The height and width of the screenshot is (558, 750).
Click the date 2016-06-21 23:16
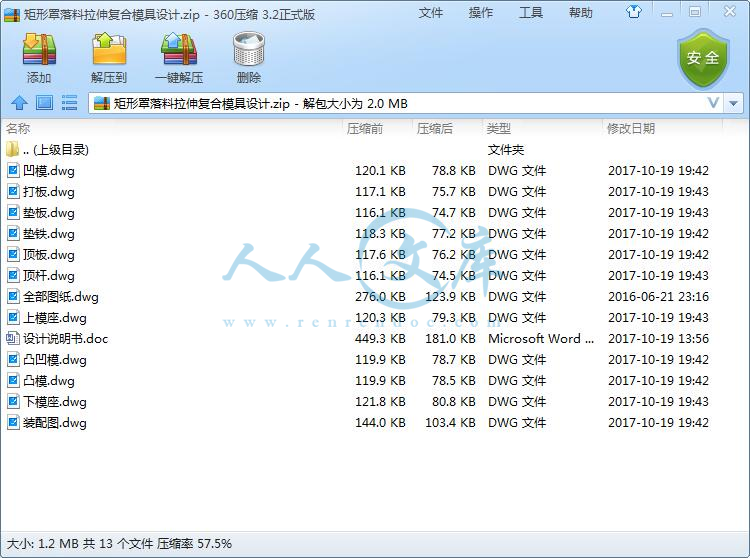coord(658,297)
